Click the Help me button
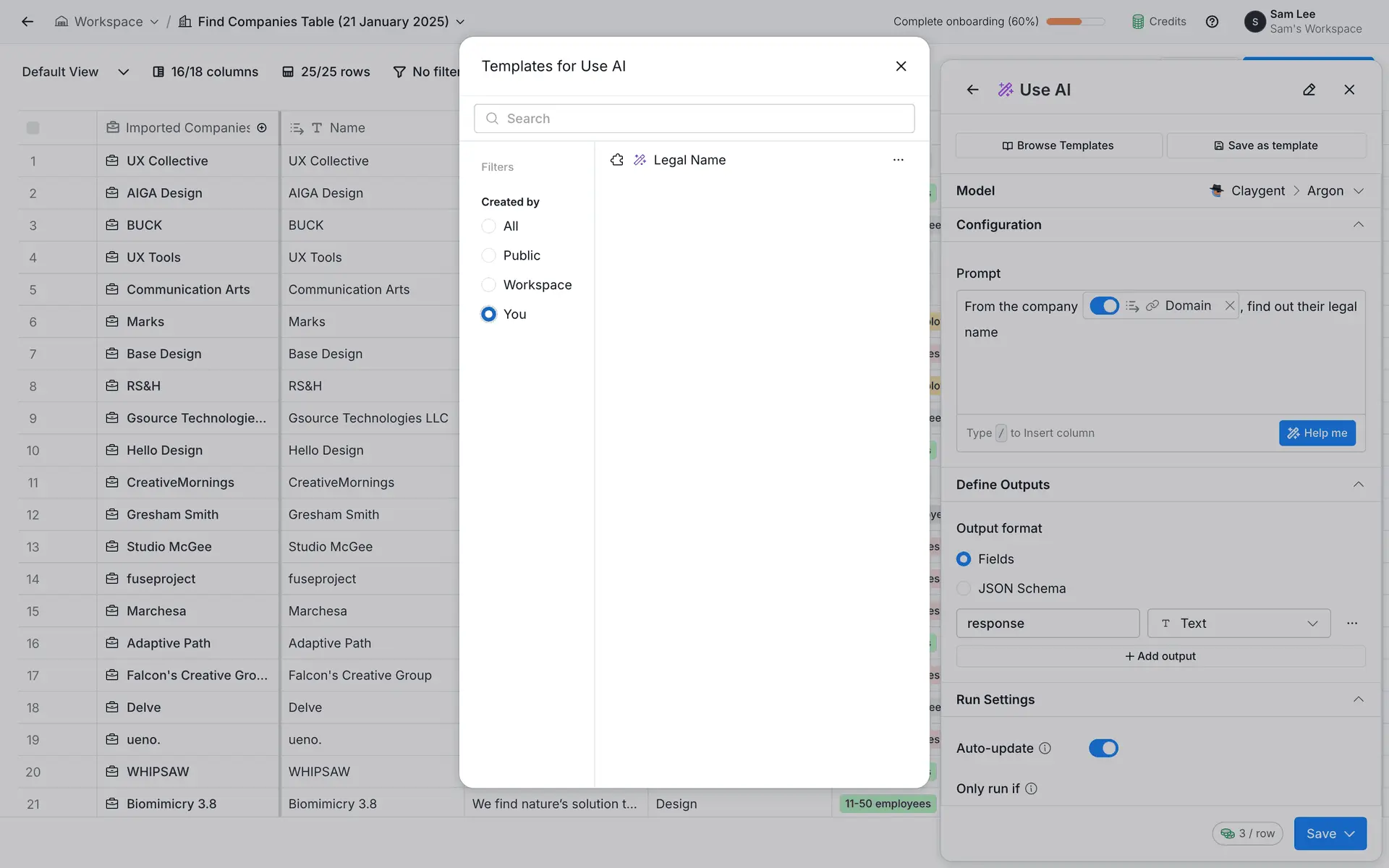 coord(1317,433)
